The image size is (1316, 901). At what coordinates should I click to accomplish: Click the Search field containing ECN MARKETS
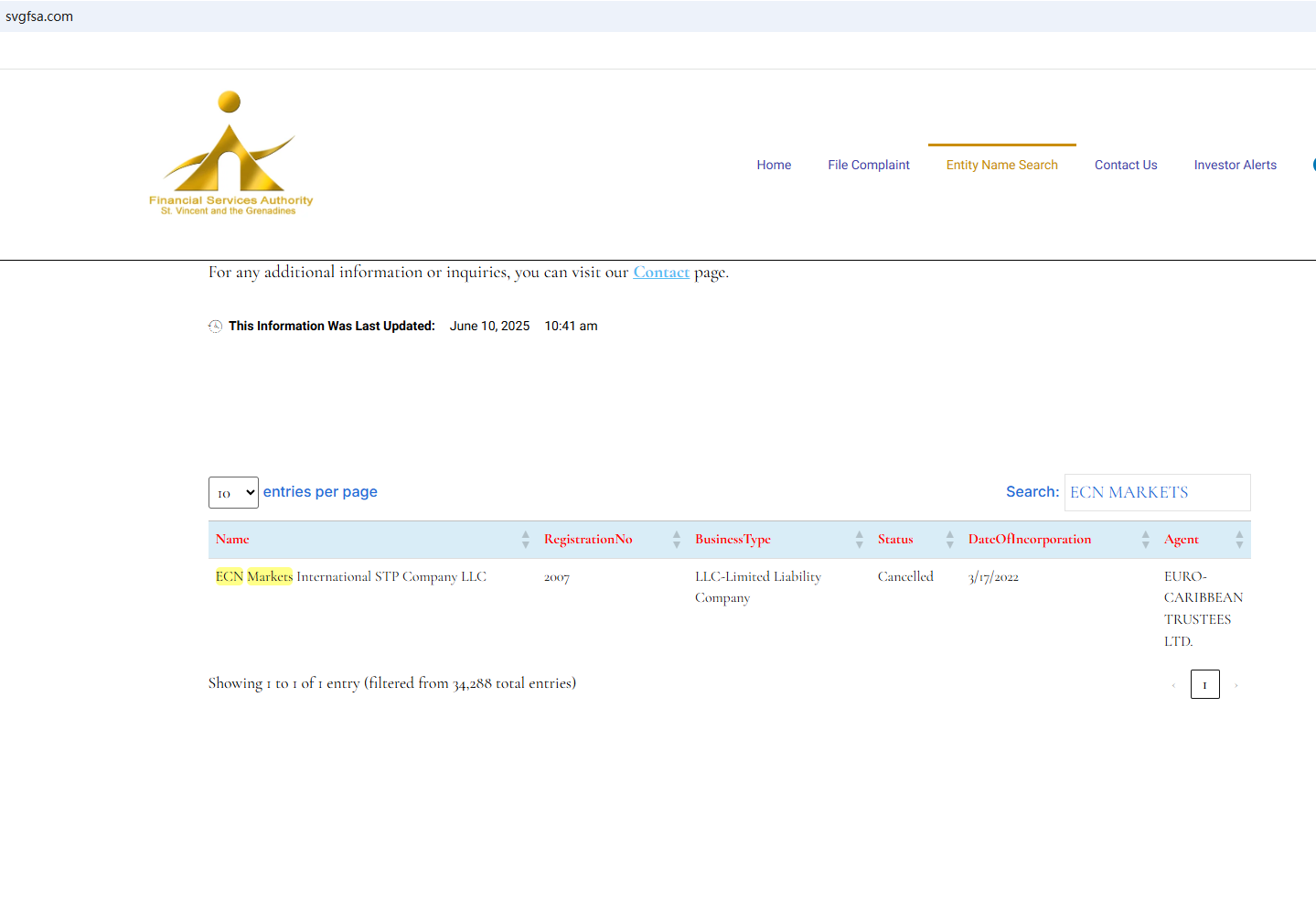coord(1156,493)
